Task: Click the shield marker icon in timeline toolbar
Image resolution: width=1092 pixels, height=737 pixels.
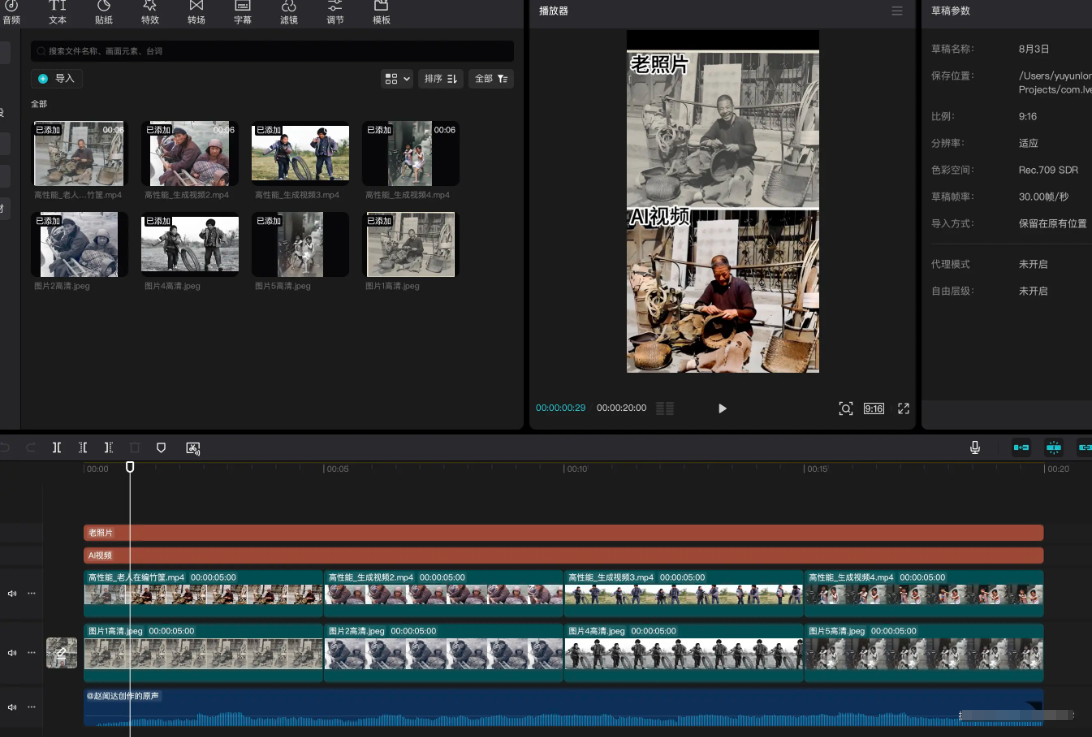Action: tap(161, 448)
